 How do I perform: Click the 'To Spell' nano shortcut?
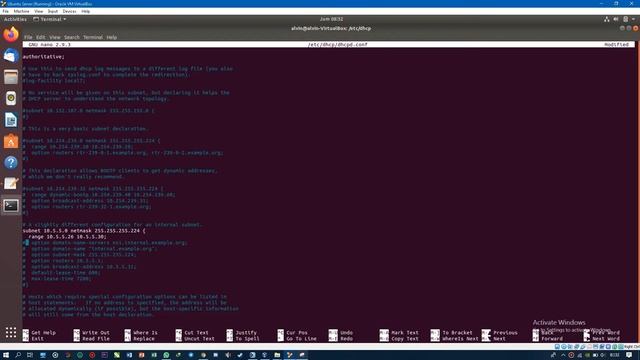243,339
